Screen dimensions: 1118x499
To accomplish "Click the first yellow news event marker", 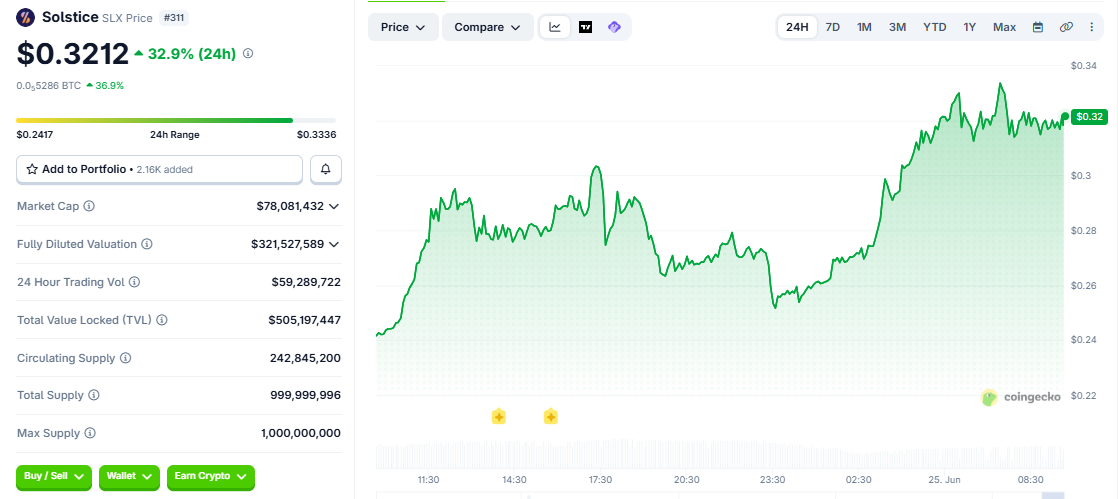I will point(498,416).
